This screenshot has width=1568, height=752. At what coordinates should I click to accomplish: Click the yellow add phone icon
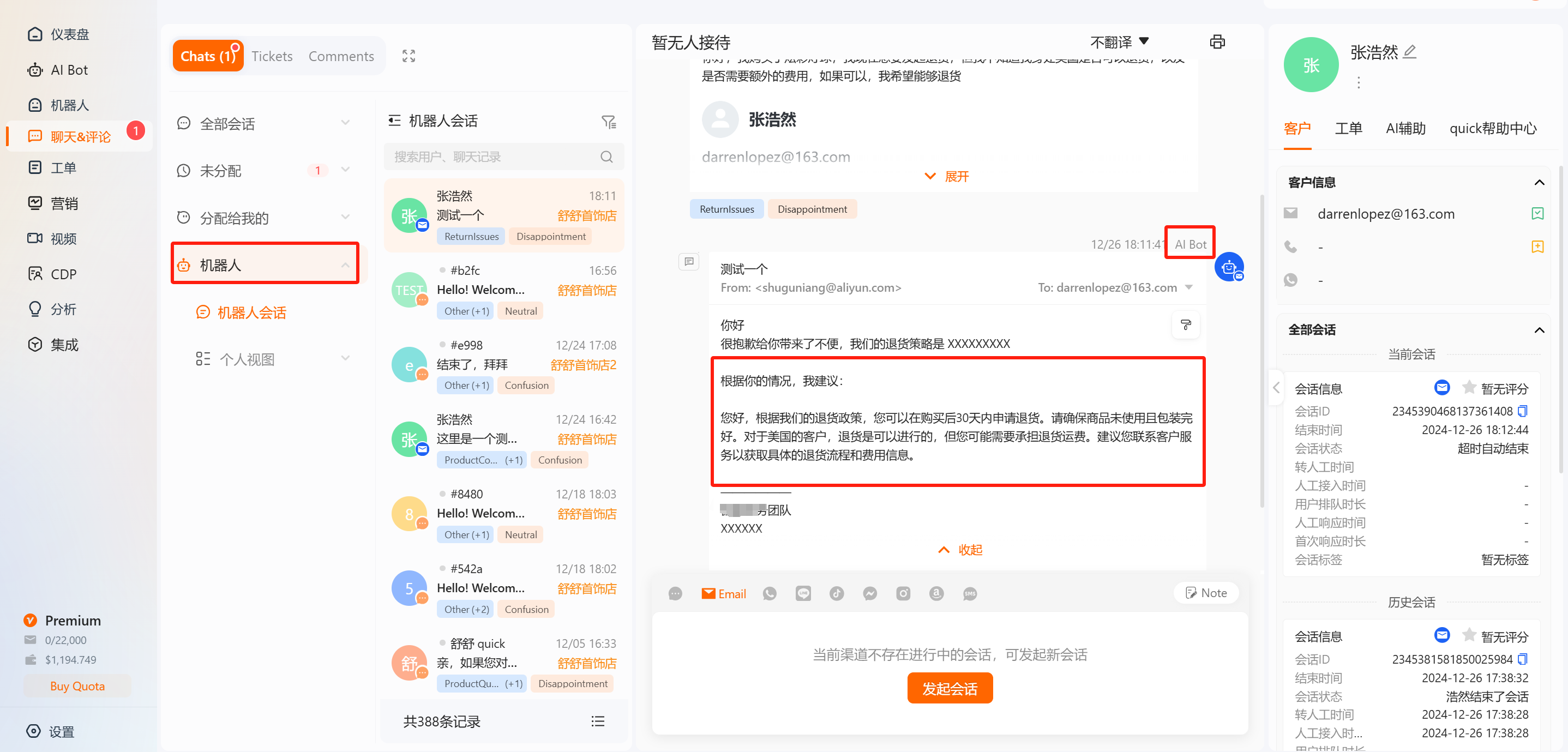(x=1537, y=246)
